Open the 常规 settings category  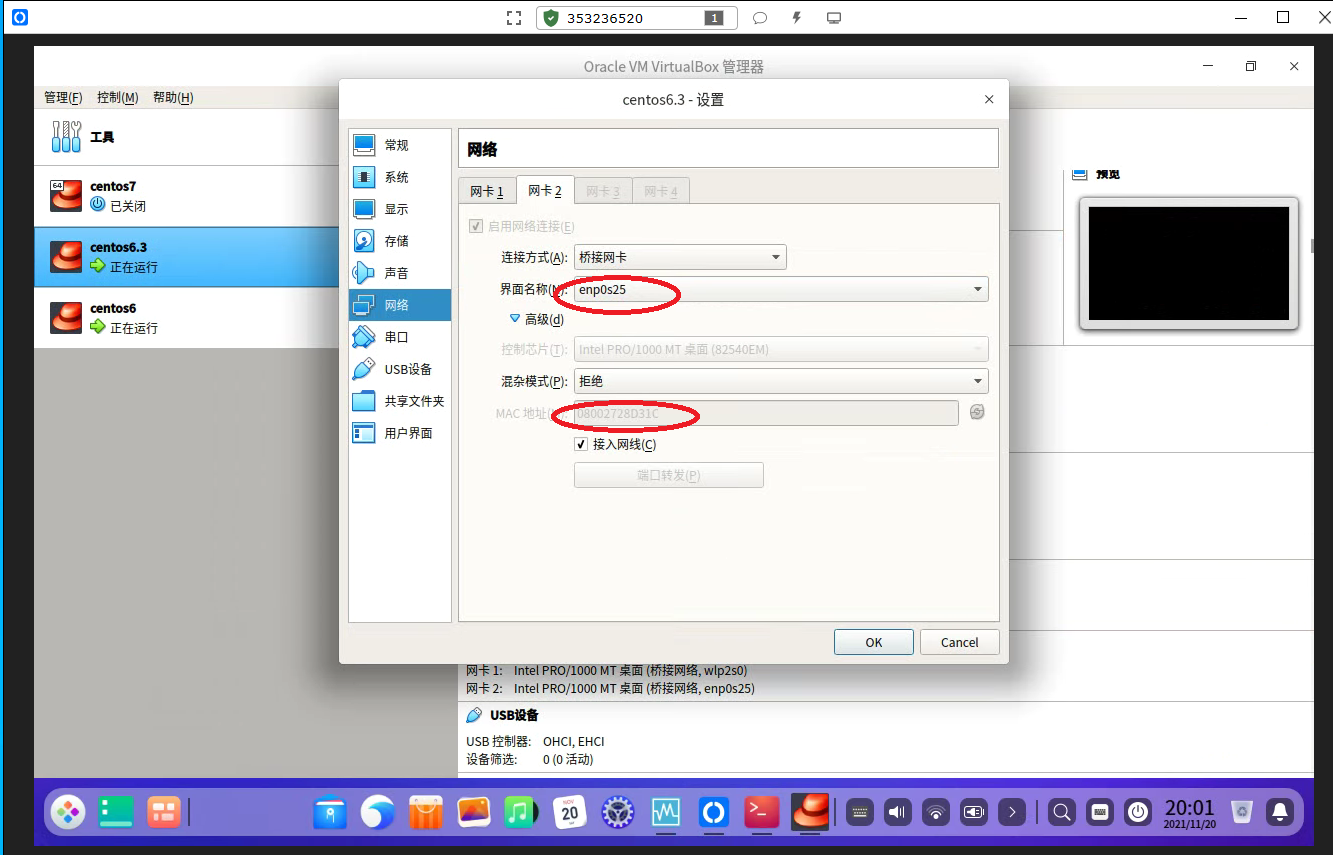tap(400, 145)
